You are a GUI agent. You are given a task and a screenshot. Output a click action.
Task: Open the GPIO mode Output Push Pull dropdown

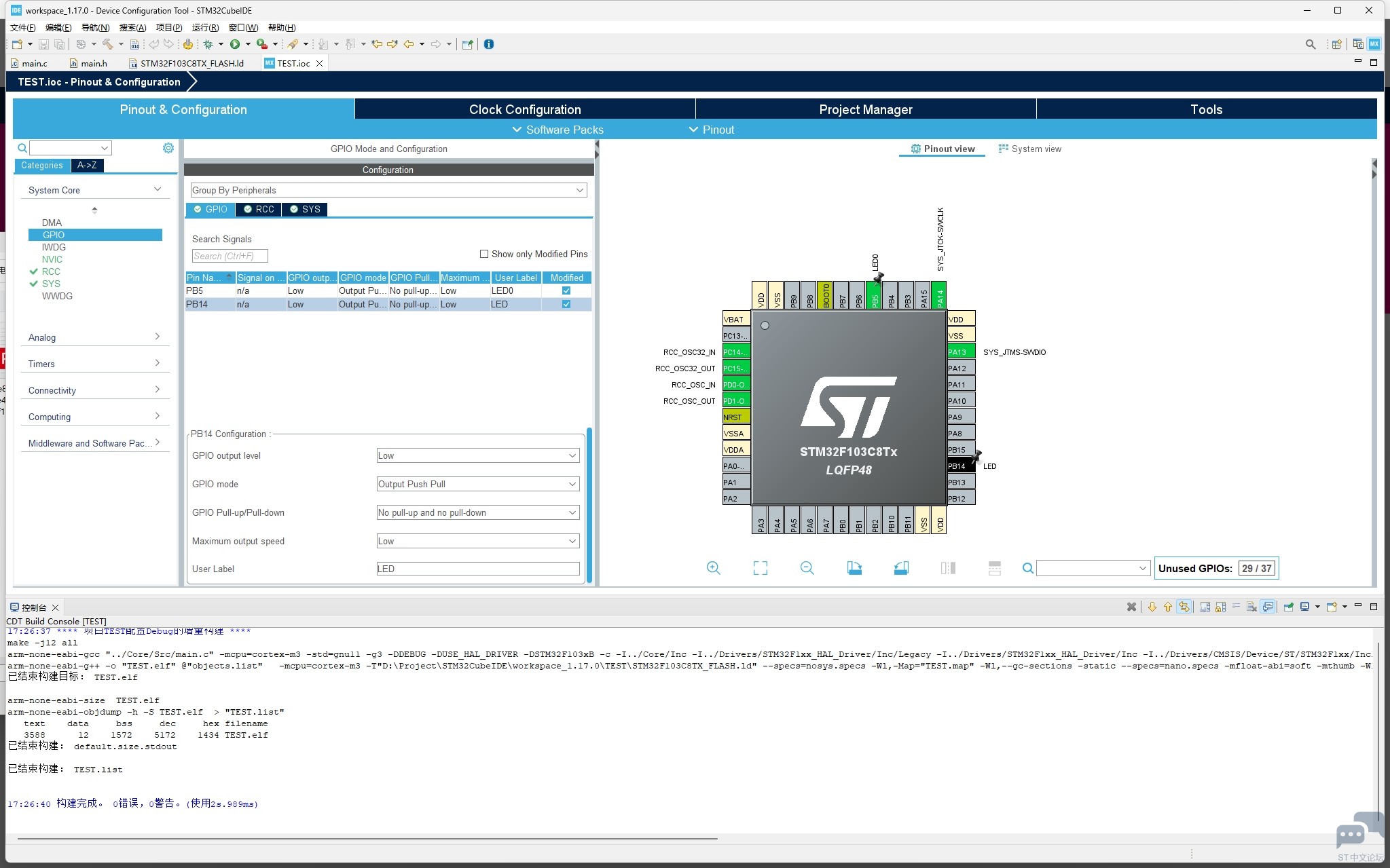pyautogui.click(x=478, y=484)
